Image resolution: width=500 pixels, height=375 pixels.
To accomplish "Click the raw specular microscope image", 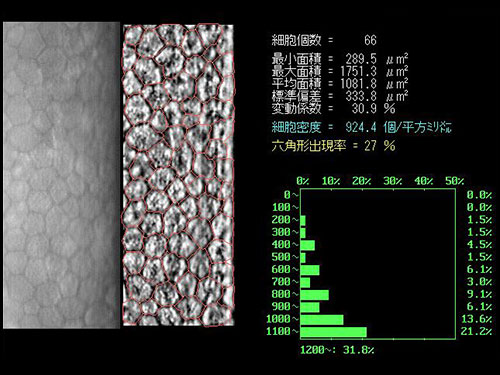I will point(62,175).
